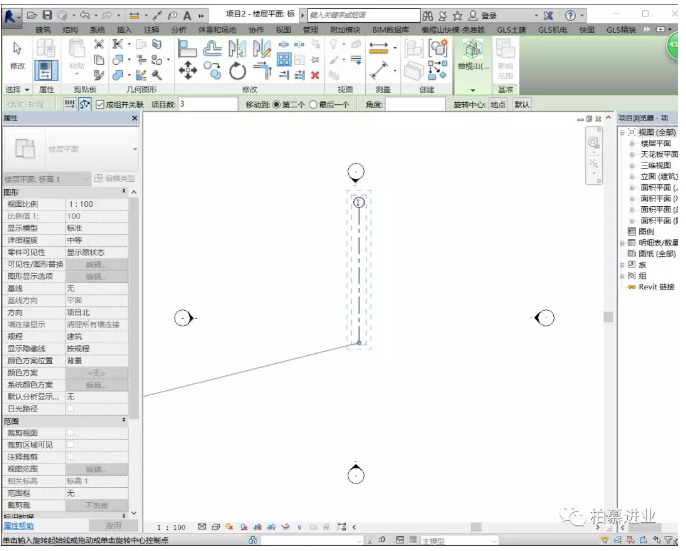Open the 选择 dropdown under Modify
The height and width of the screenshot is (551, 686).
tap(18, 89)
